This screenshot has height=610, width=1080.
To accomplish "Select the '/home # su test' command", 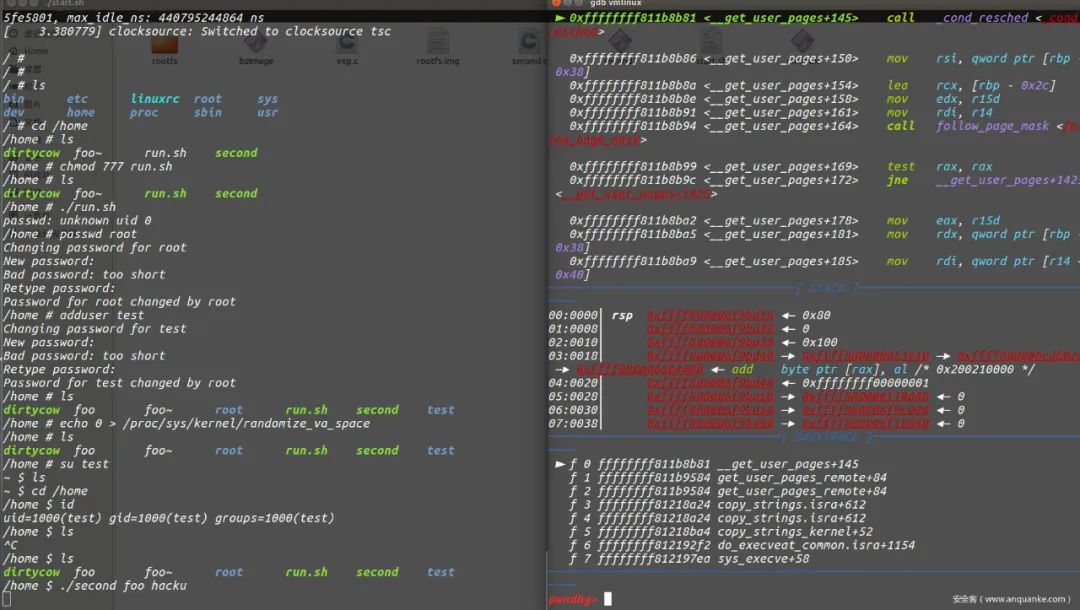I will point(56,464).
